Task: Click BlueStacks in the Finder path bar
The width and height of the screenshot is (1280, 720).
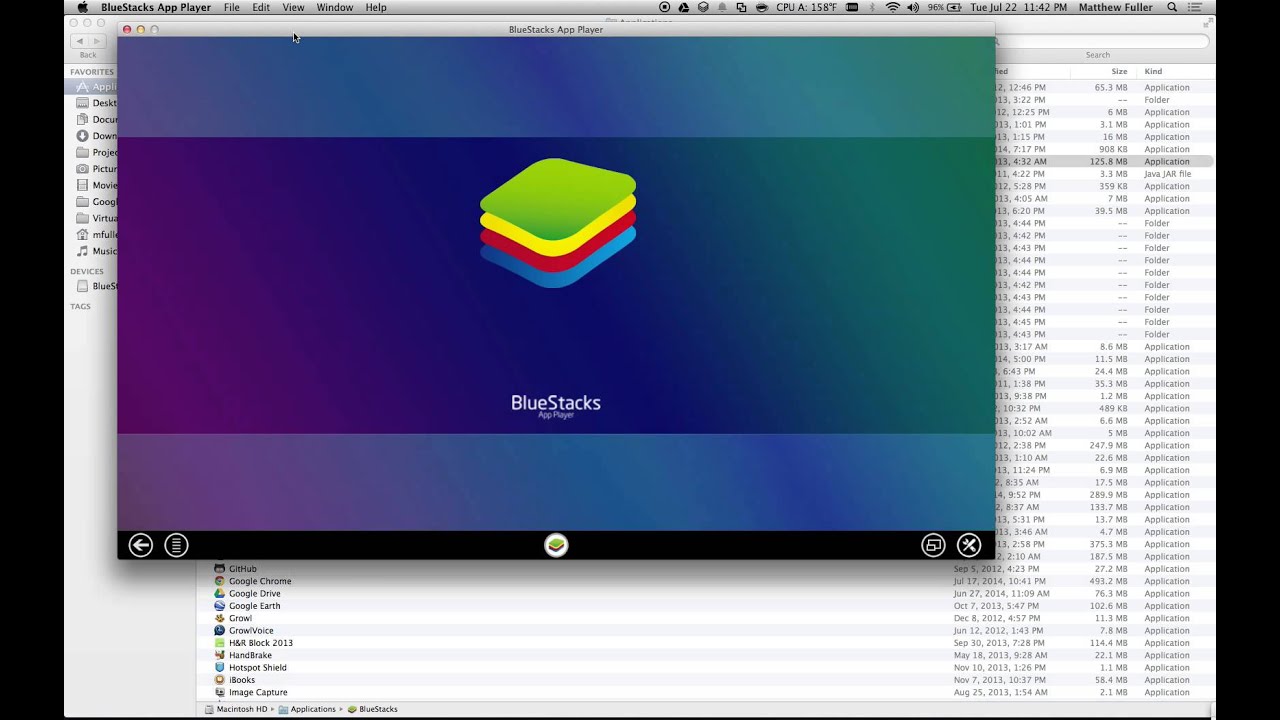Action: click(x=373, y=709)
